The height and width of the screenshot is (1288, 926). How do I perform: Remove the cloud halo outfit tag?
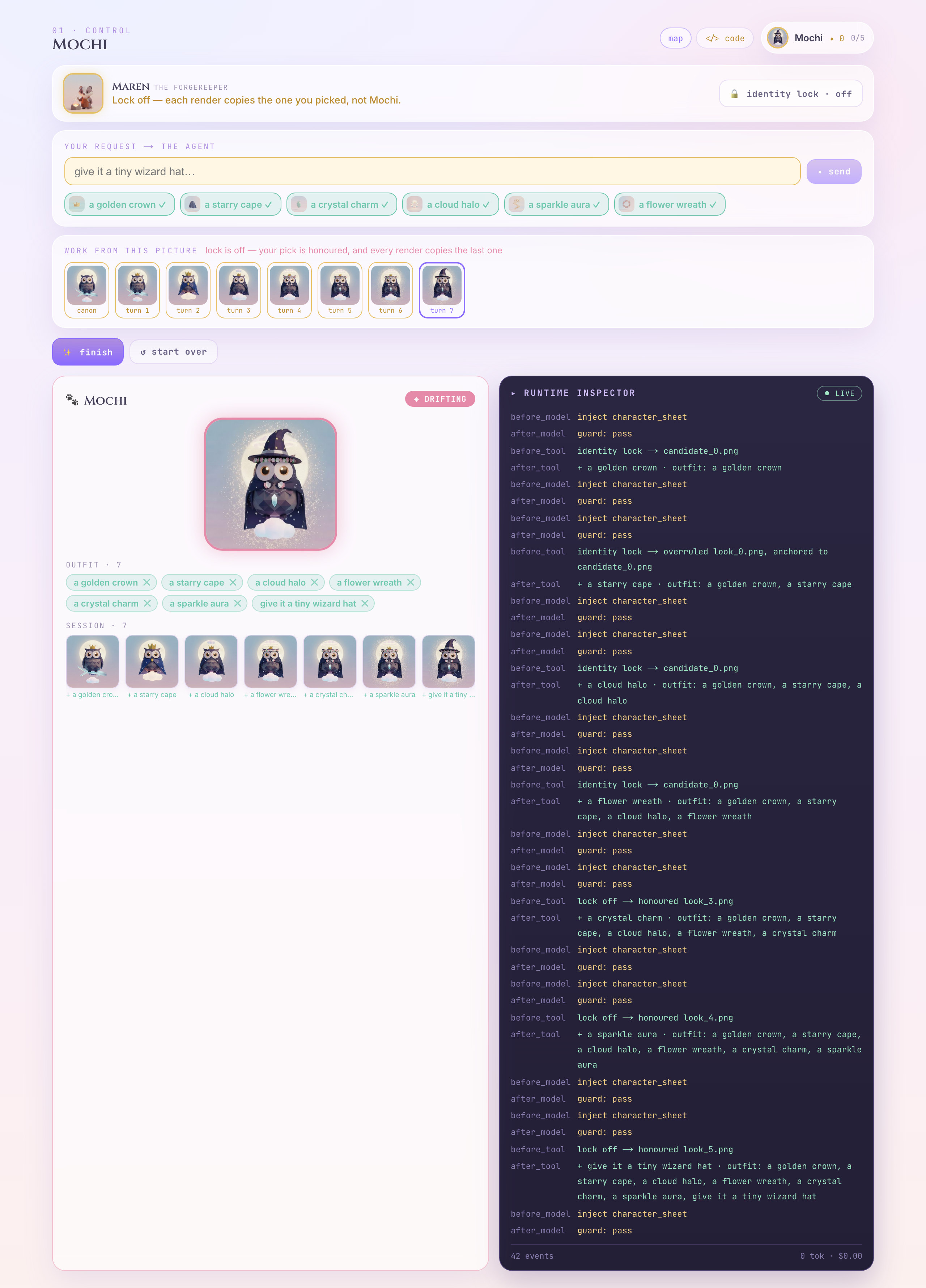click(315, 582)
